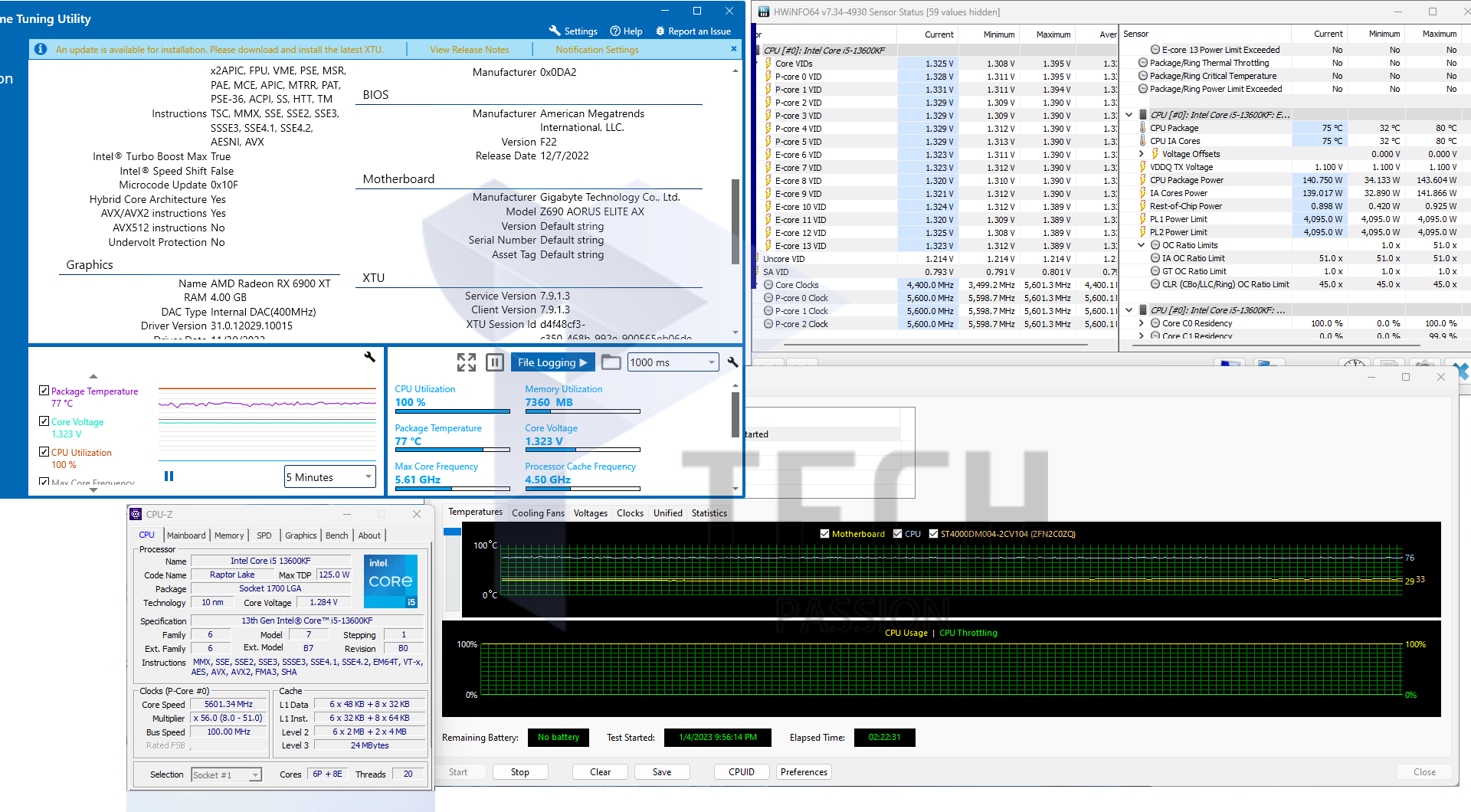Click the XTU system info scrollbar
This screenshot has width=1471, height=812.
[x=735, y=222]
